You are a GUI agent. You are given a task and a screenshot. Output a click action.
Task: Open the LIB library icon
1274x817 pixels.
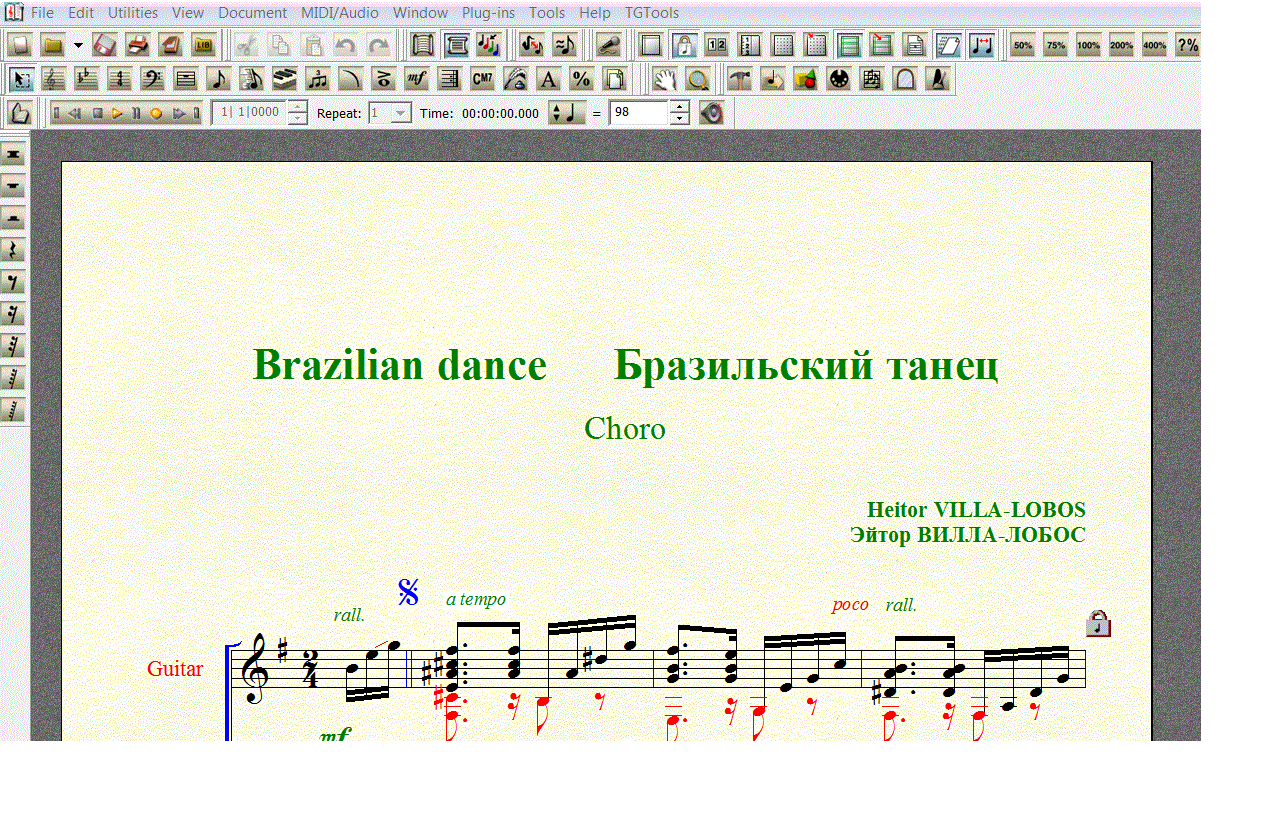(x=204, y=45)
